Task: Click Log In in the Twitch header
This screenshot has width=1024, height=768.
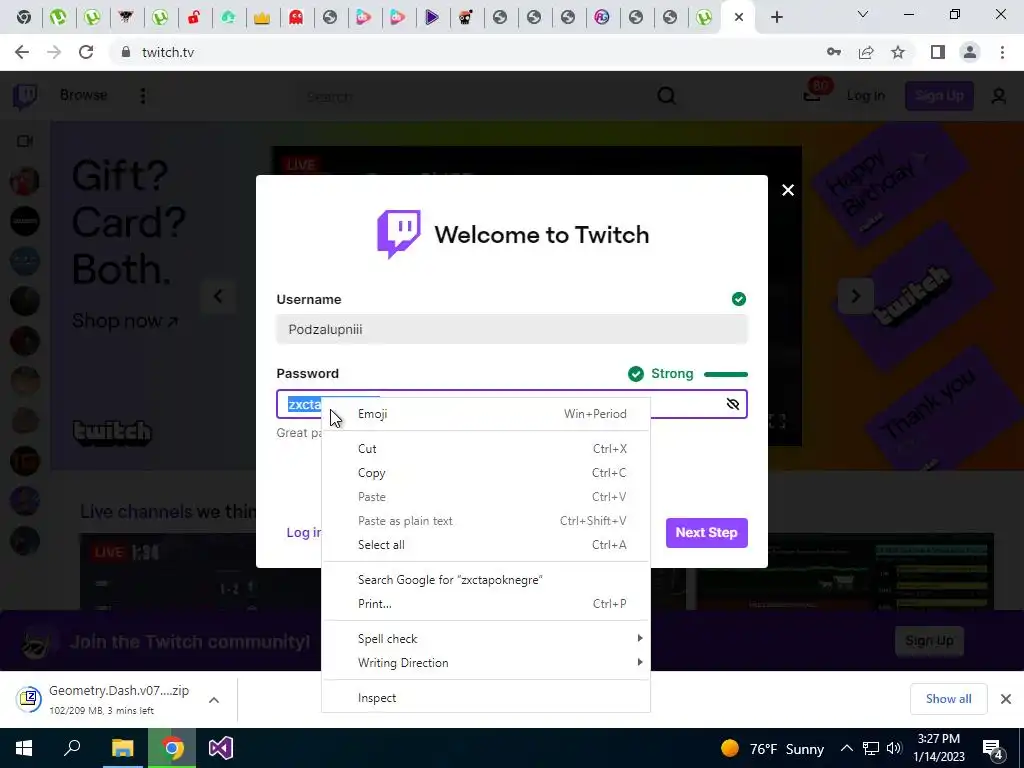Action: (865, 96)
